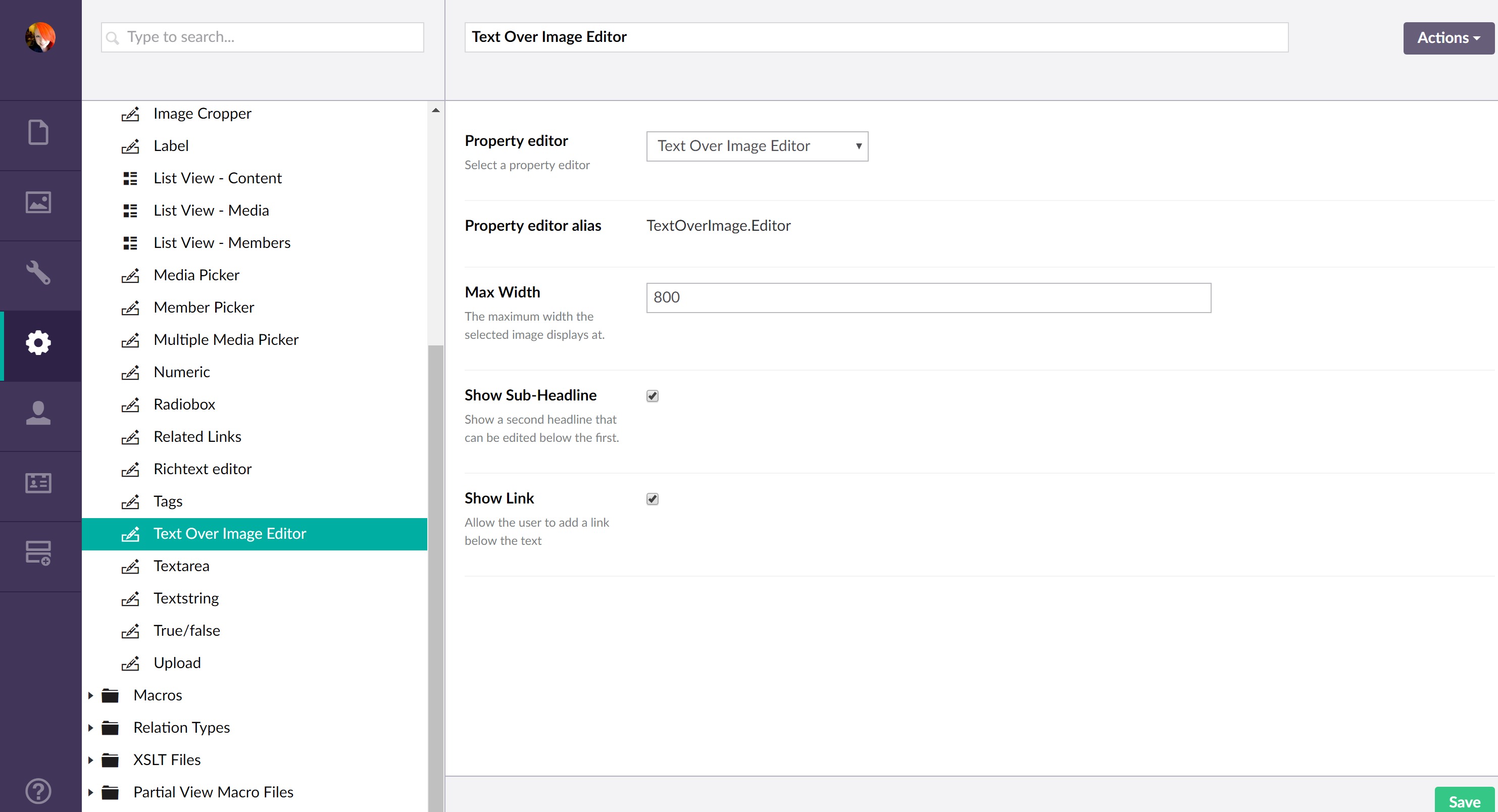The height and width of the screenshot is (812, 1498).
Task: Select Label data type
Action: [171, 146]
